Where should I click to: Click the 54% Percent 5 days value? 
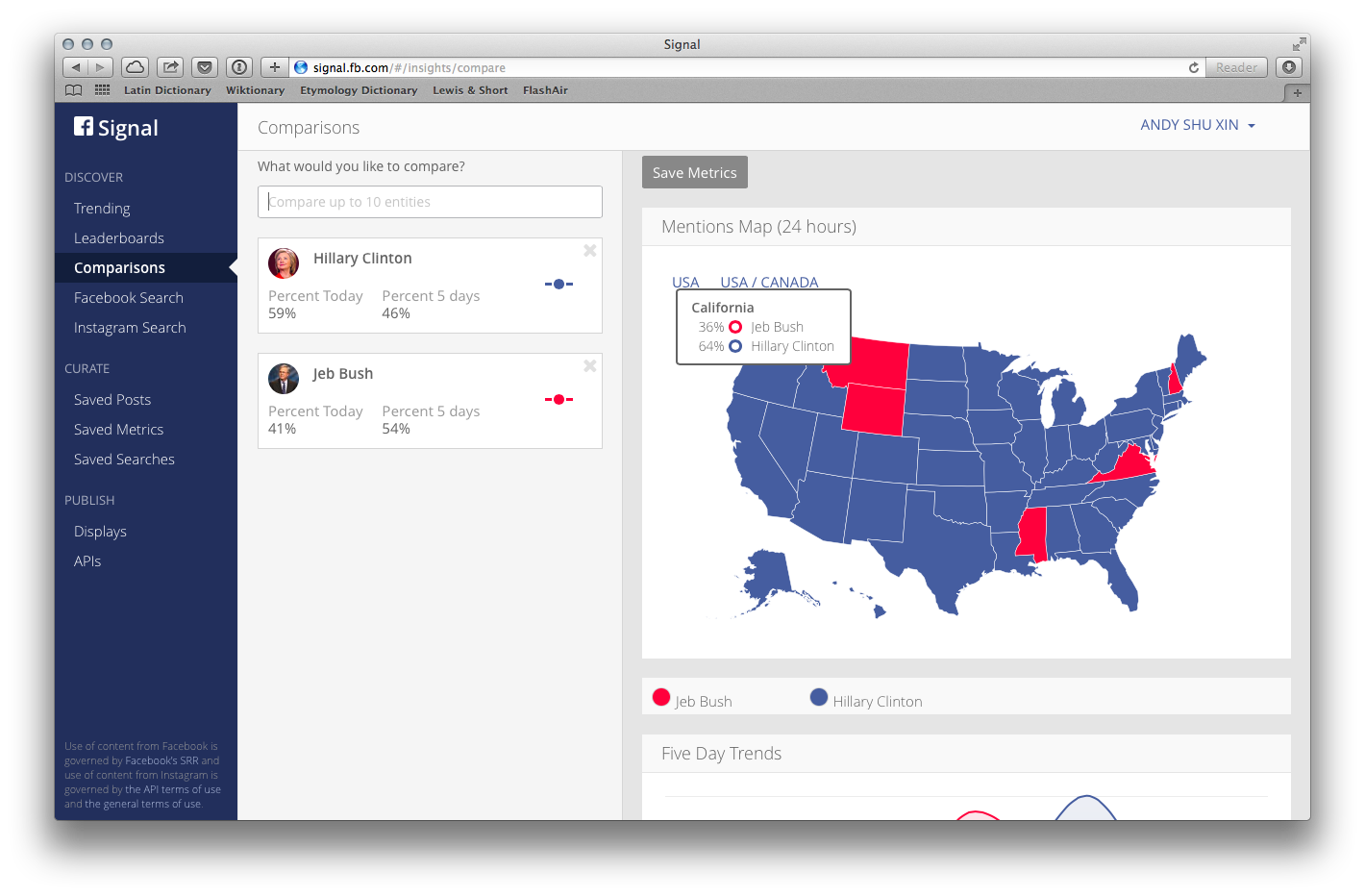pos(396,429)
